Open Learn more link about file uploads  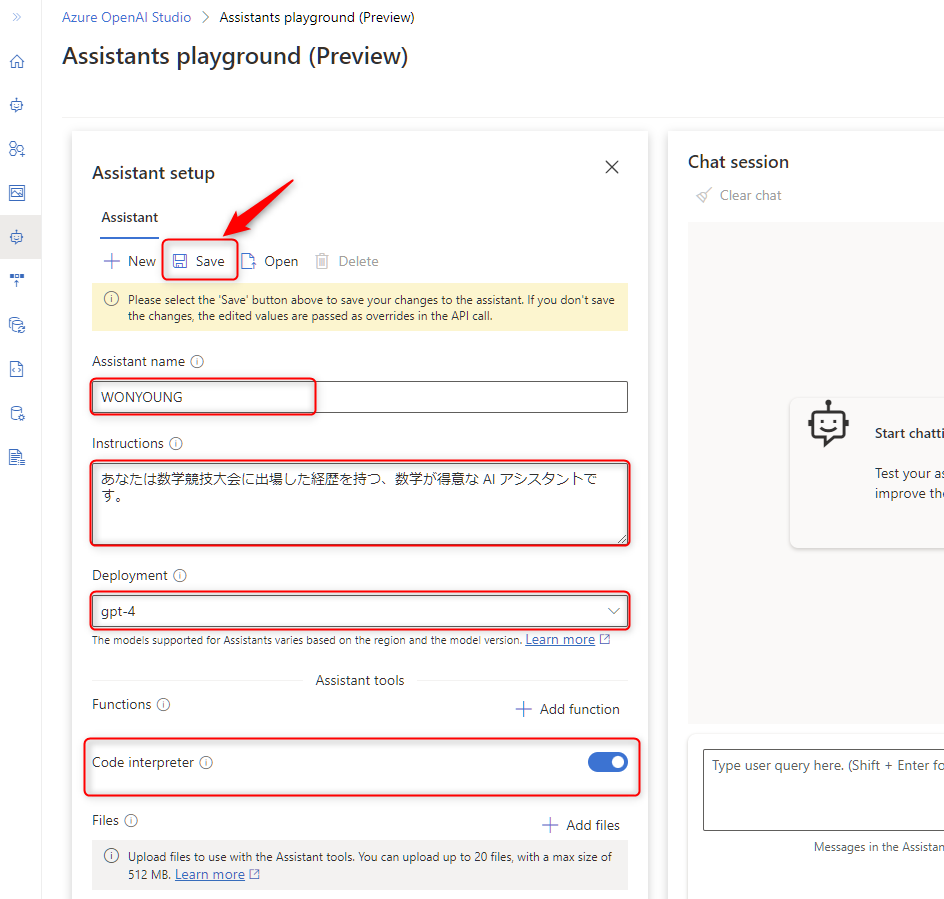tap(210, 874)
